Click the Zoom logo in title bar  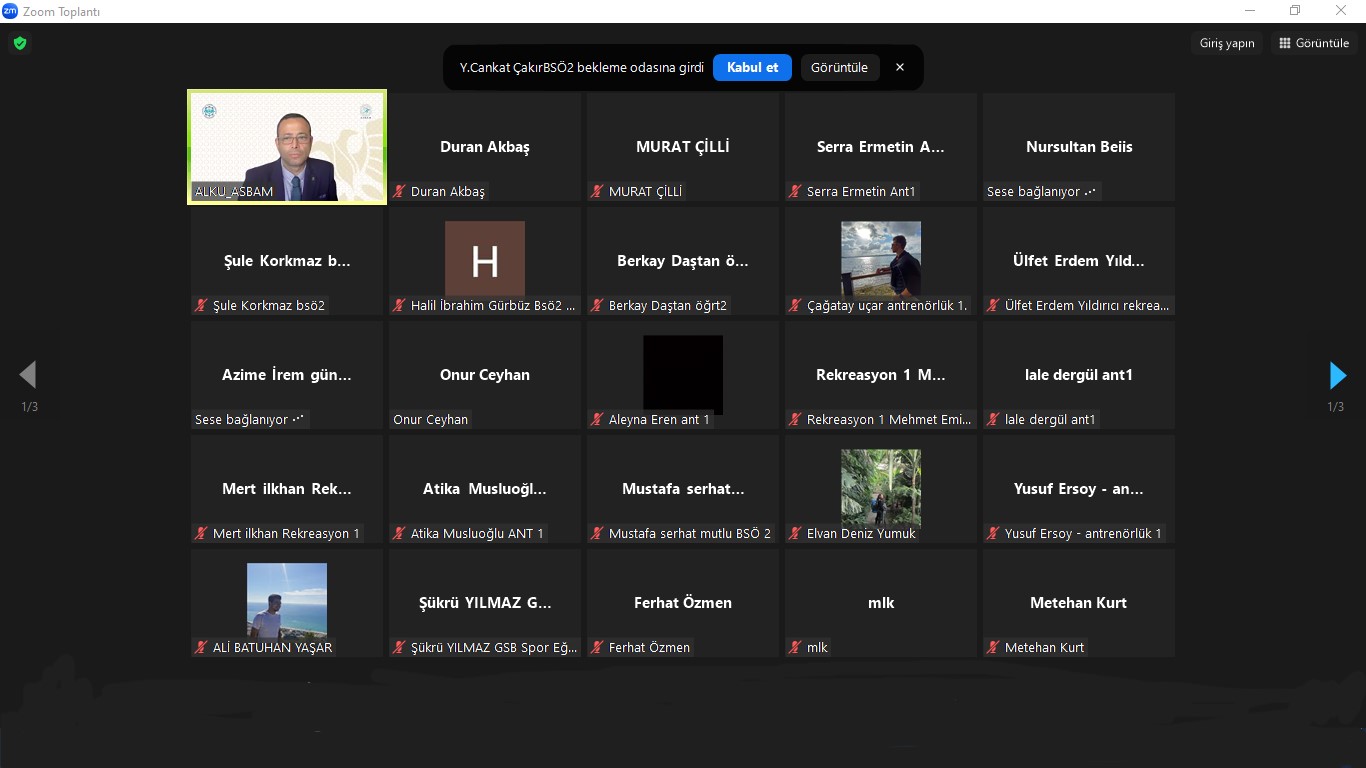point(10,11)
